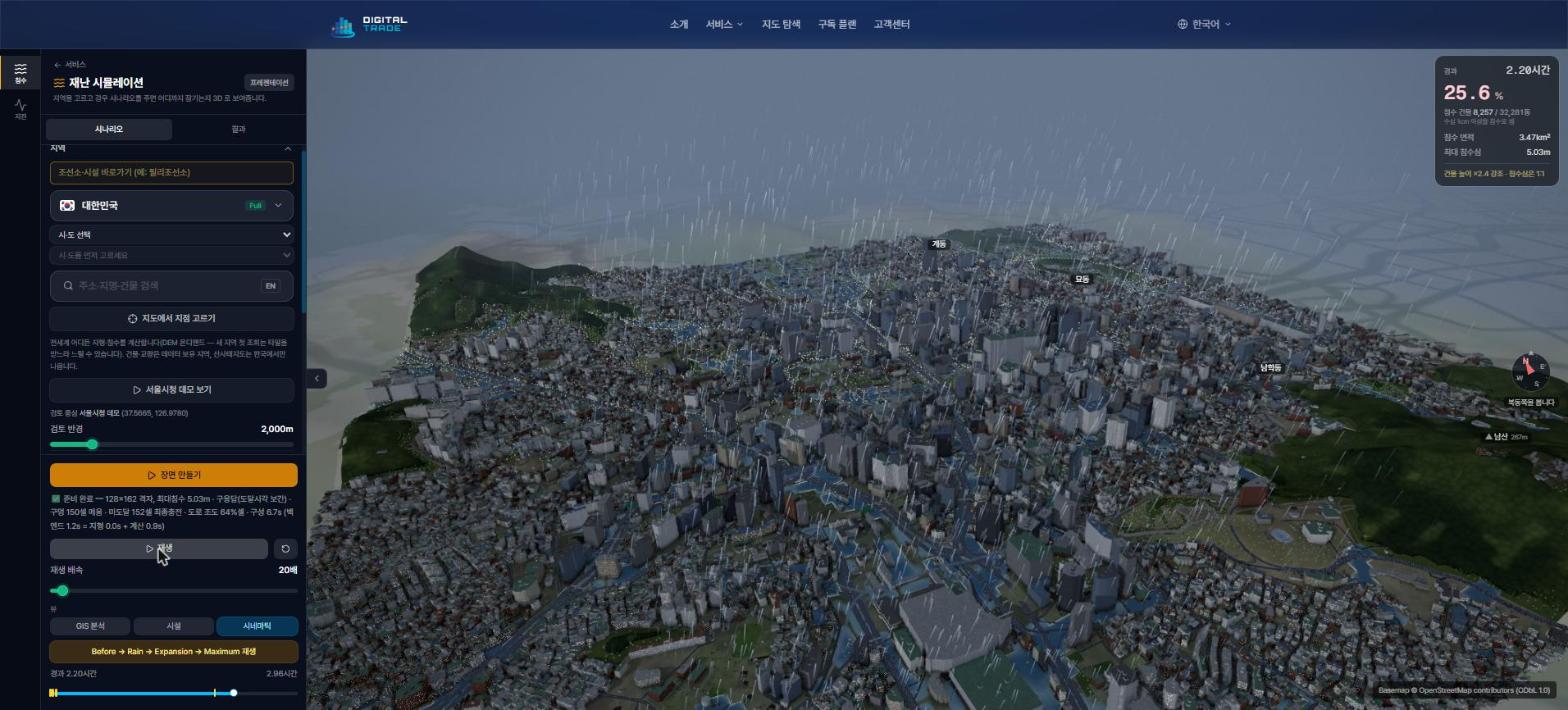Click the green Full badge

click(255, 206)
